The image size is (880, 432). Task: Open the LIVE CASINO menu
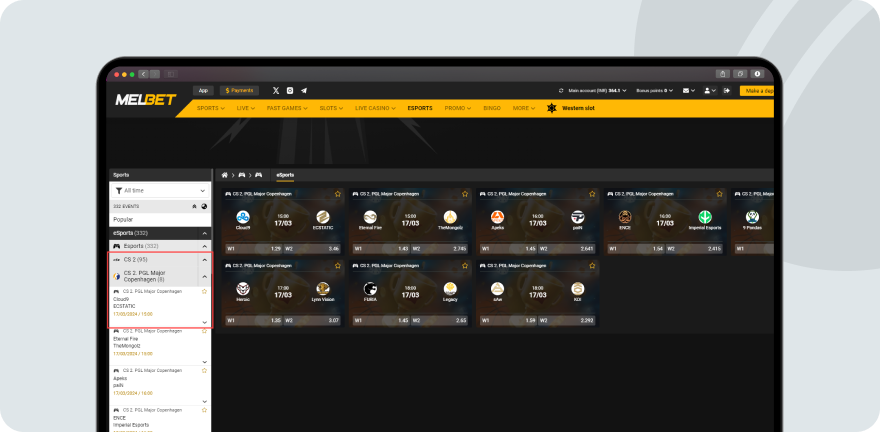click(375, 108)
